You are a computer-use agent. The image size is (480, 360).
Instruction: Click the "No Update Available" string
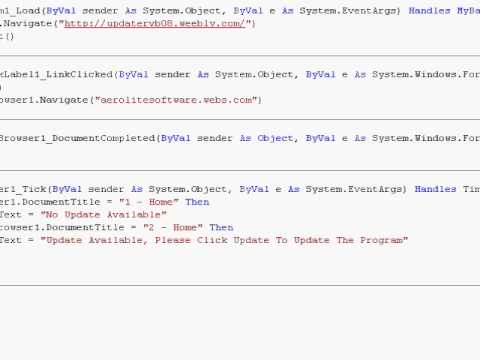click(x=103, y=215)
